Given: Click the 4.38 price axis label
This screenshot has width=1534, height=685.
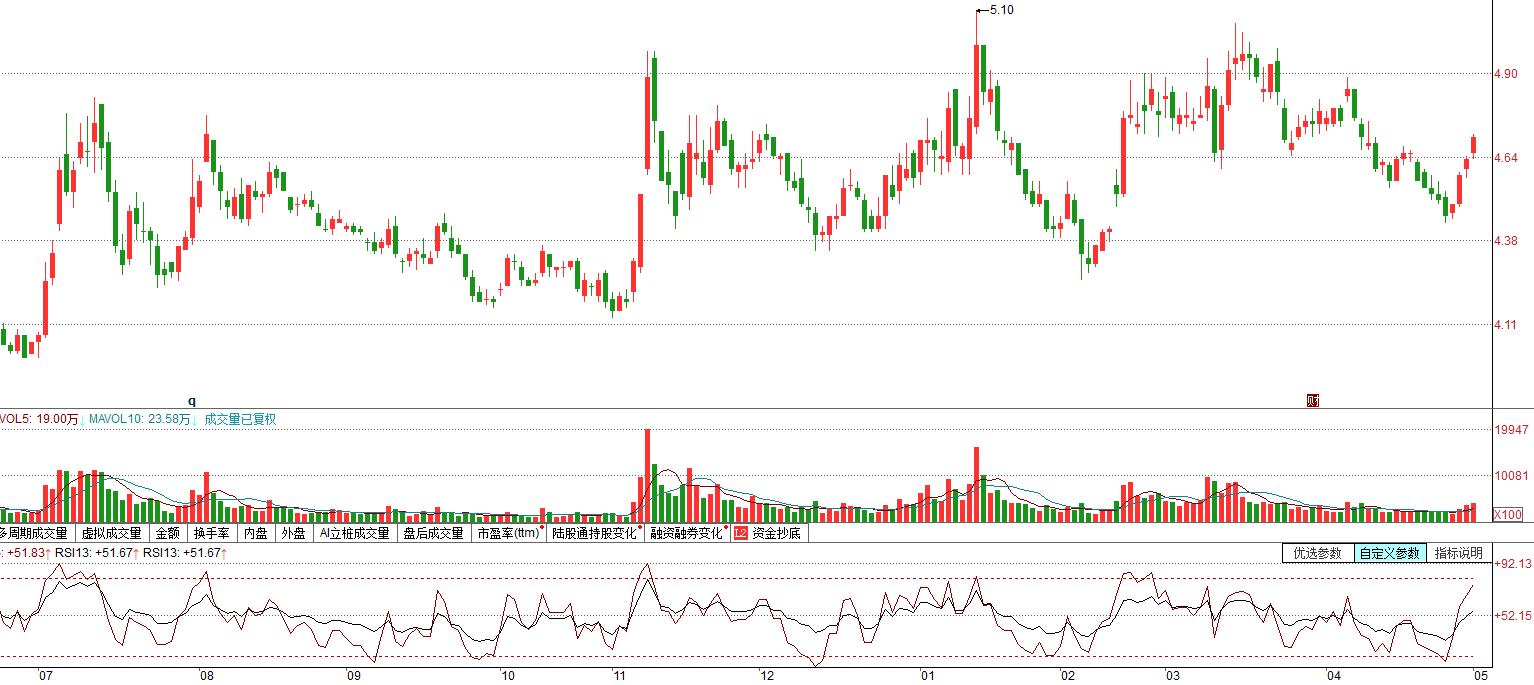Looking at the screenshot, I should (1506, 241).
